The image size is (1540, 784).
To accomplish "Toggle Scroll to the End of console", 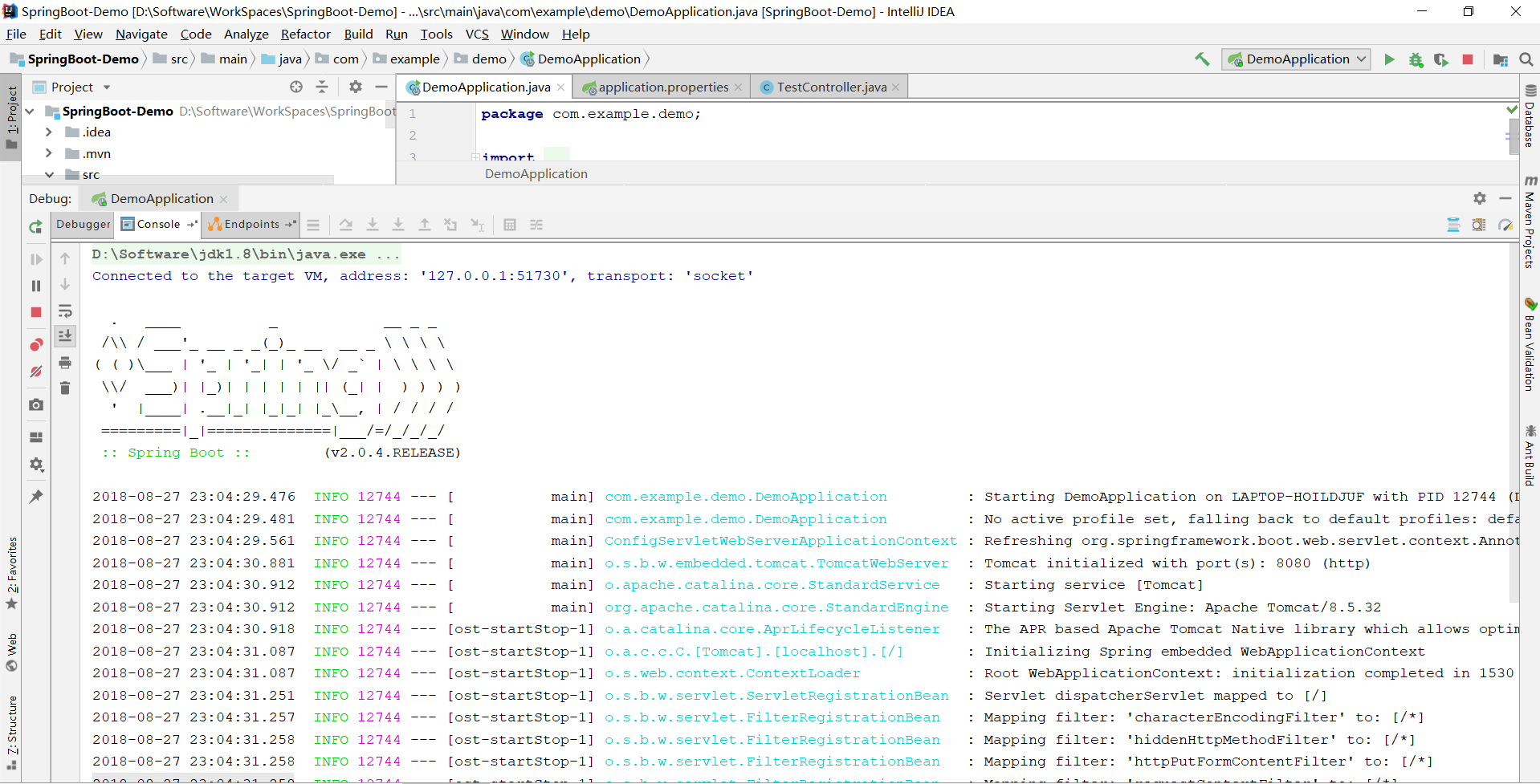I will coord(65,336).
